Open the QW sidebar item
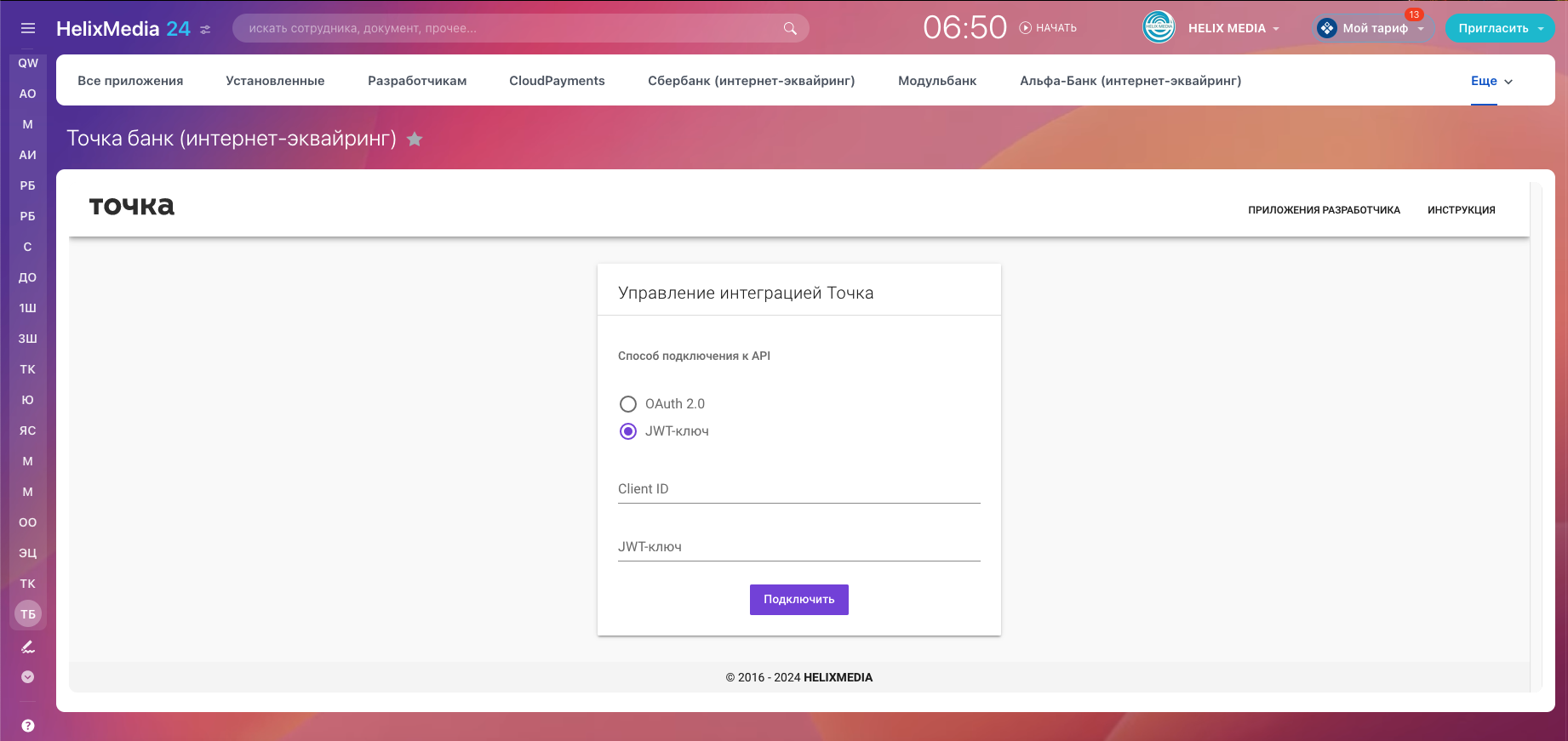 [x=28, y=63]
